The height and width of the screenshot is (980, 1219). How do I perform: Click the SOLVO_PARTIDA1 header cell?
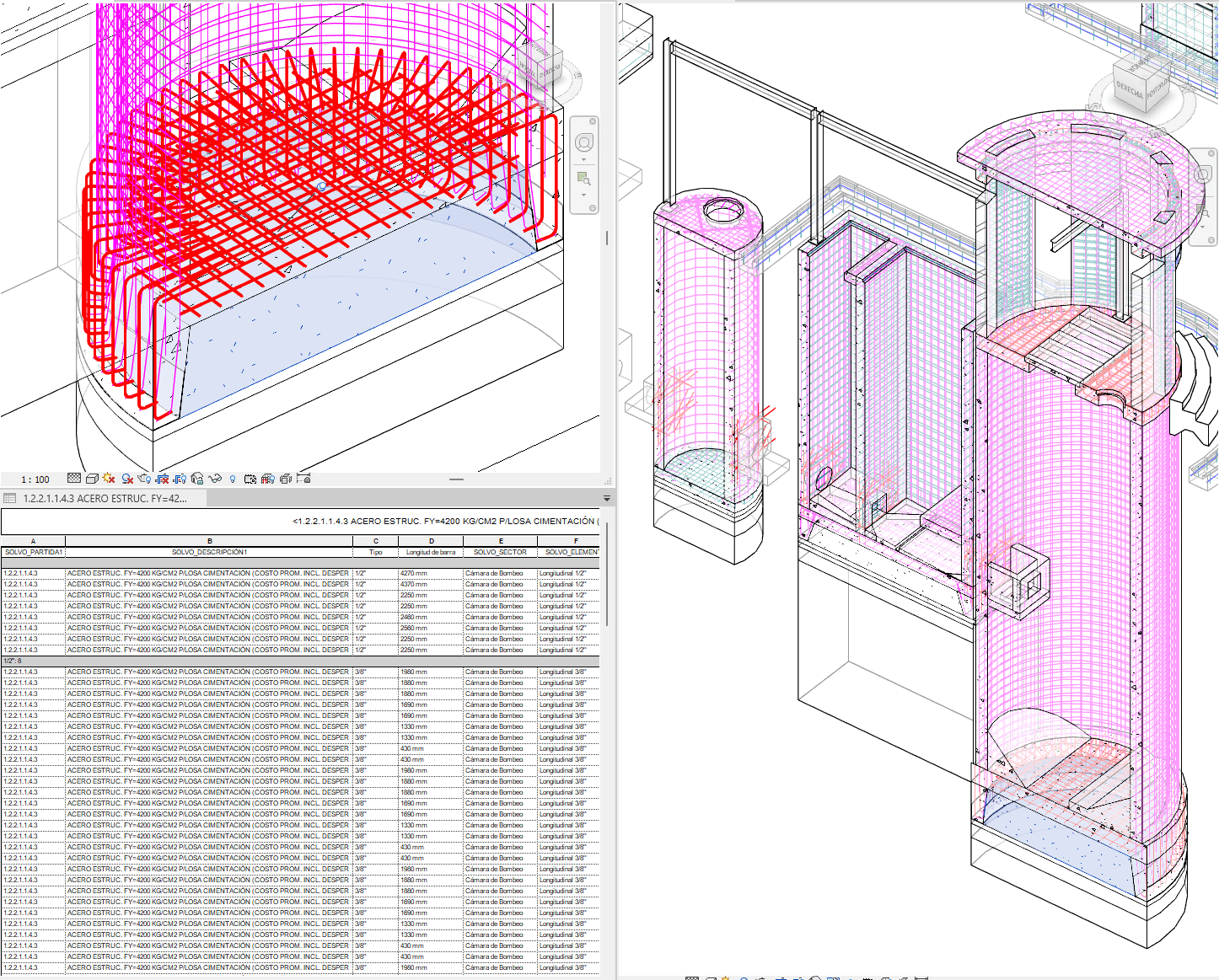(x=33, y=552)
